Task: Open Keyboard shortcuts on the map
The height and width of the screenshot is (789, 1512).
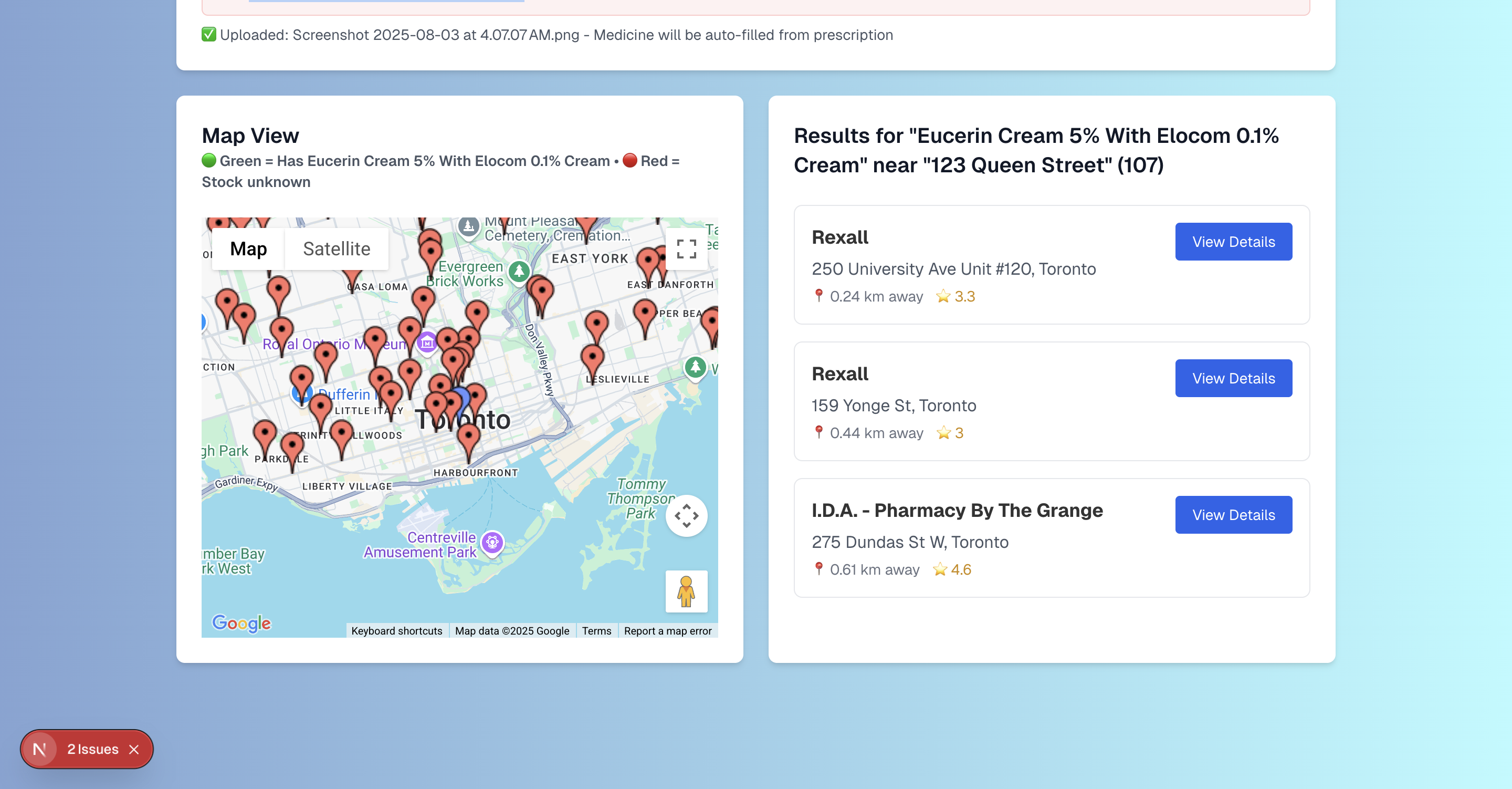Action: (397, 630)
